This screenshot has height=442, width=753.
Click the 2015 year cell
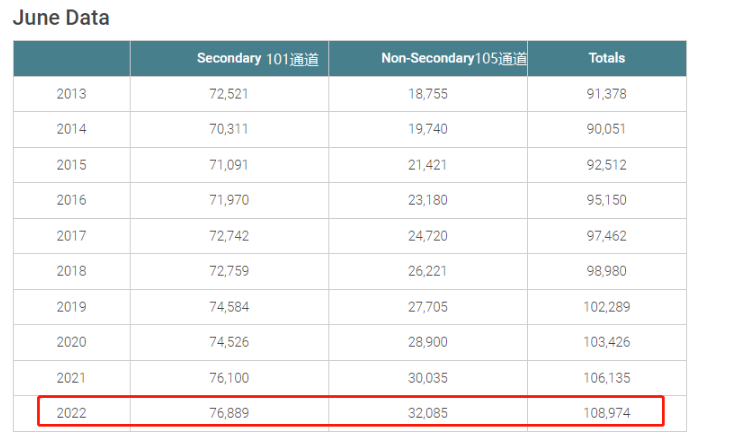(71, 165)
